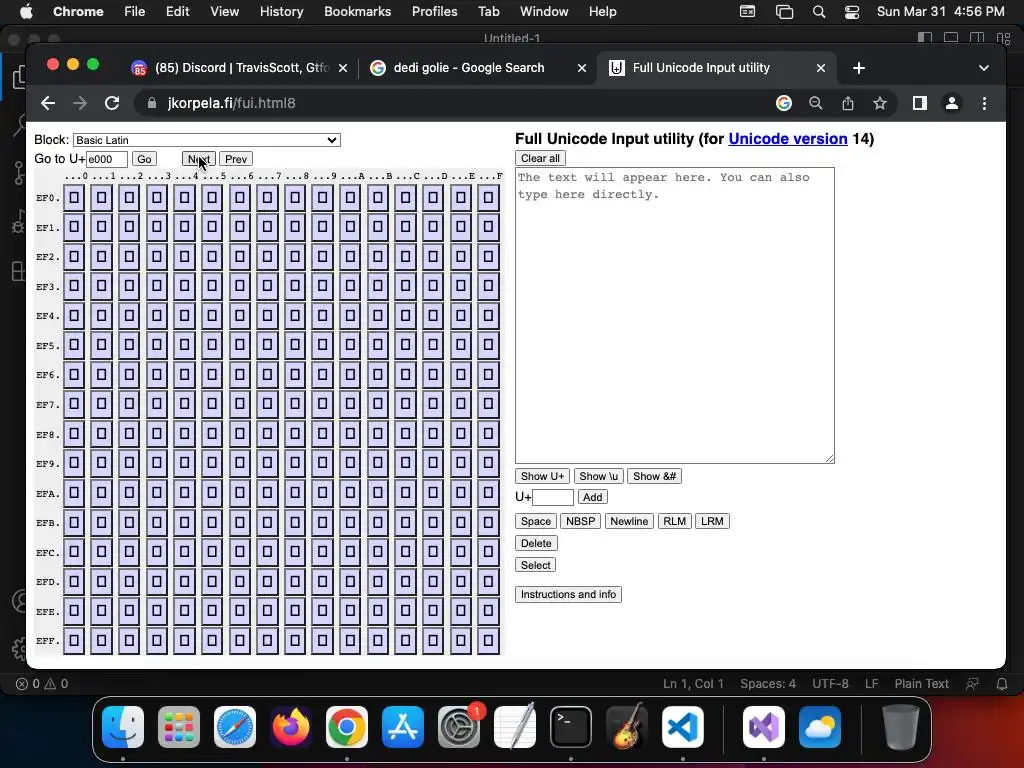The width and height of the screenshot is (1024, 768).
Task: Click into the large text output area
Action: (675, 315)
